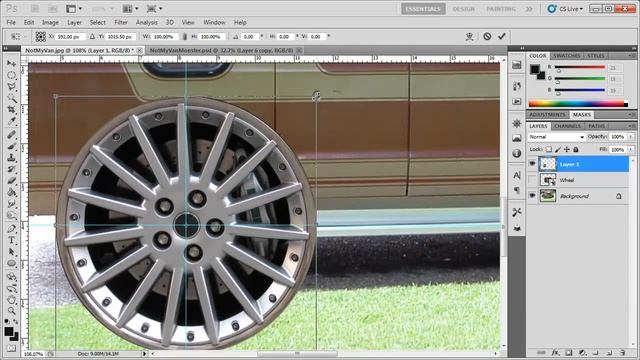Hide the Background layer eye icon
The image size is (640, 360).
[x=532, y=196]
